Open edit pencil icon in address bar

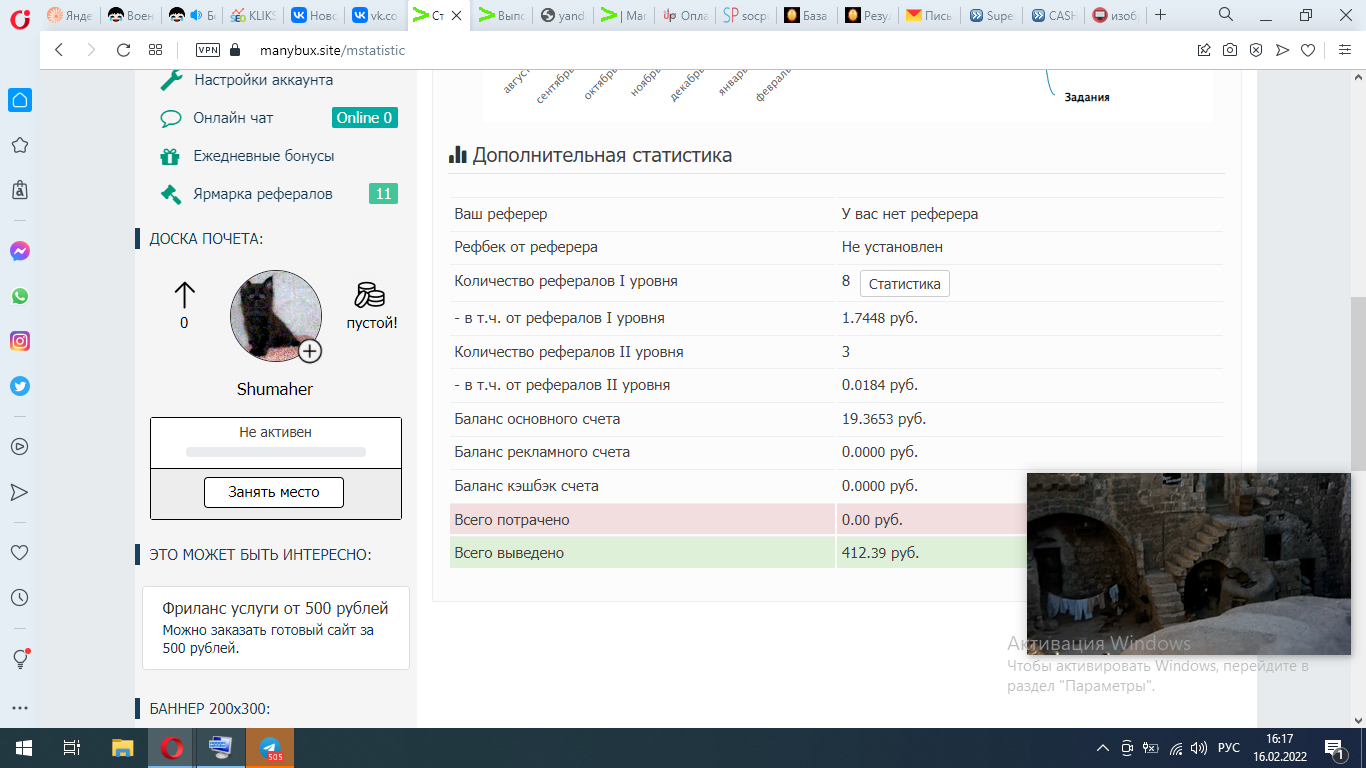click(1204, 50)
